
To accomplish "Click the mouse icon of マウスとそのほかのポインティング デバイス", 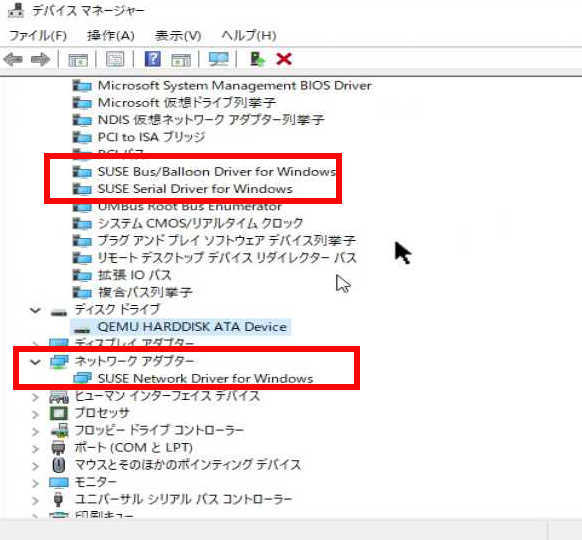I will coord(59,465).
